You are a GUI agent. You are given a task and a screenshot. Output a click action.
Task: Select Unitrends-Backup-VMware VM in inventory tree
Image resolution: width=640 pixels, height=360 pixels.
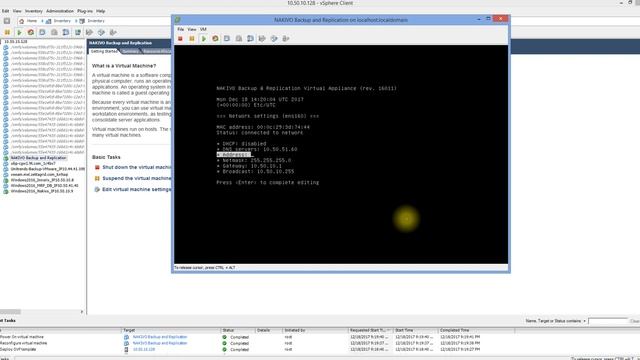click(x=48, y=169)
